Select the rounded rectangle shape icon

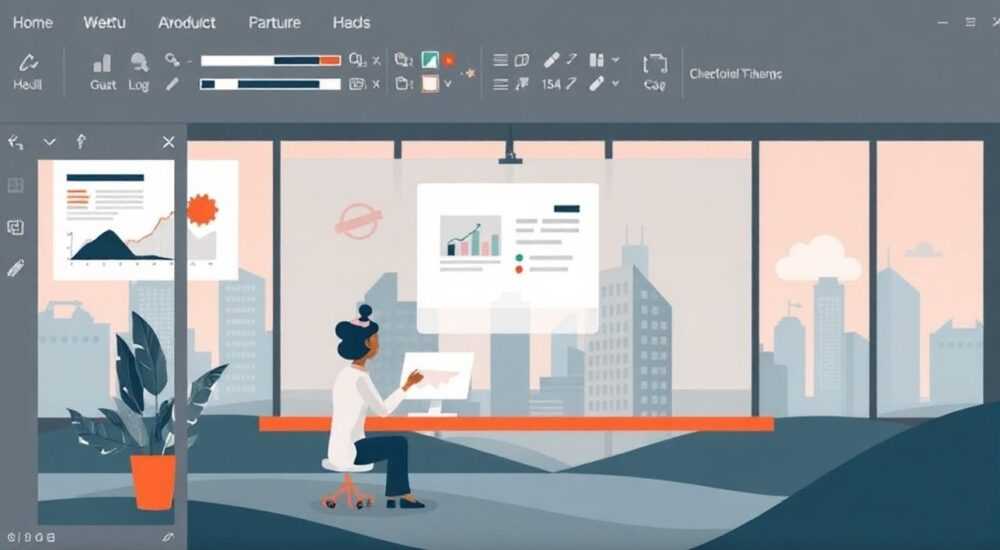(x=522, y=60)
